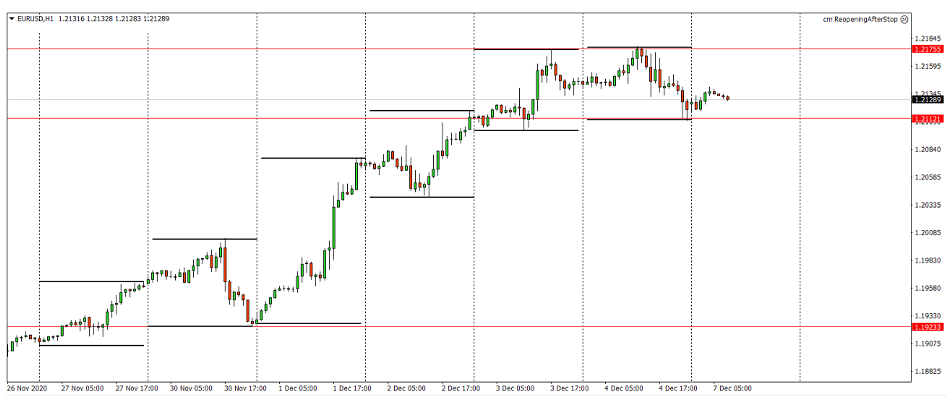Viewport: 950px width, 407px height.
Task: Click the cm ReopeningAfterStop expert label
Action: (859, 18)
